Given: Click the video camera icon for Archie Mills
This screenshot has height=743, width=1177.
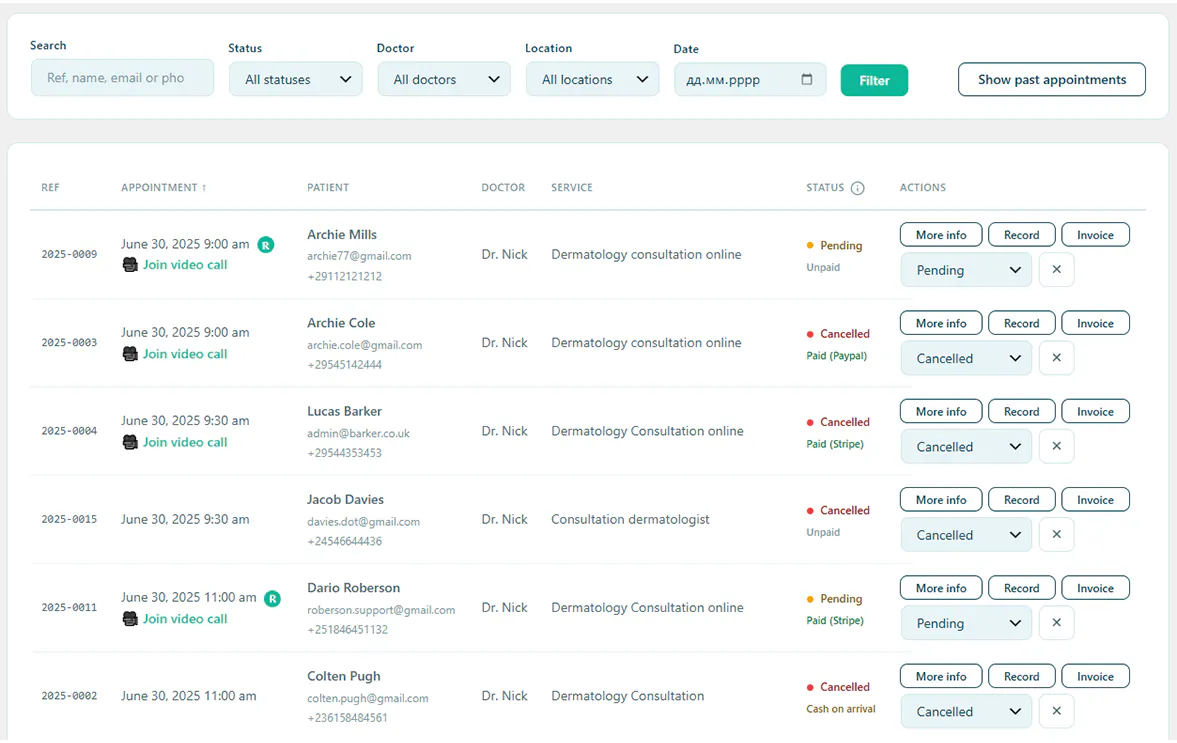Looking at the screenshot, I should click(130, 264).
